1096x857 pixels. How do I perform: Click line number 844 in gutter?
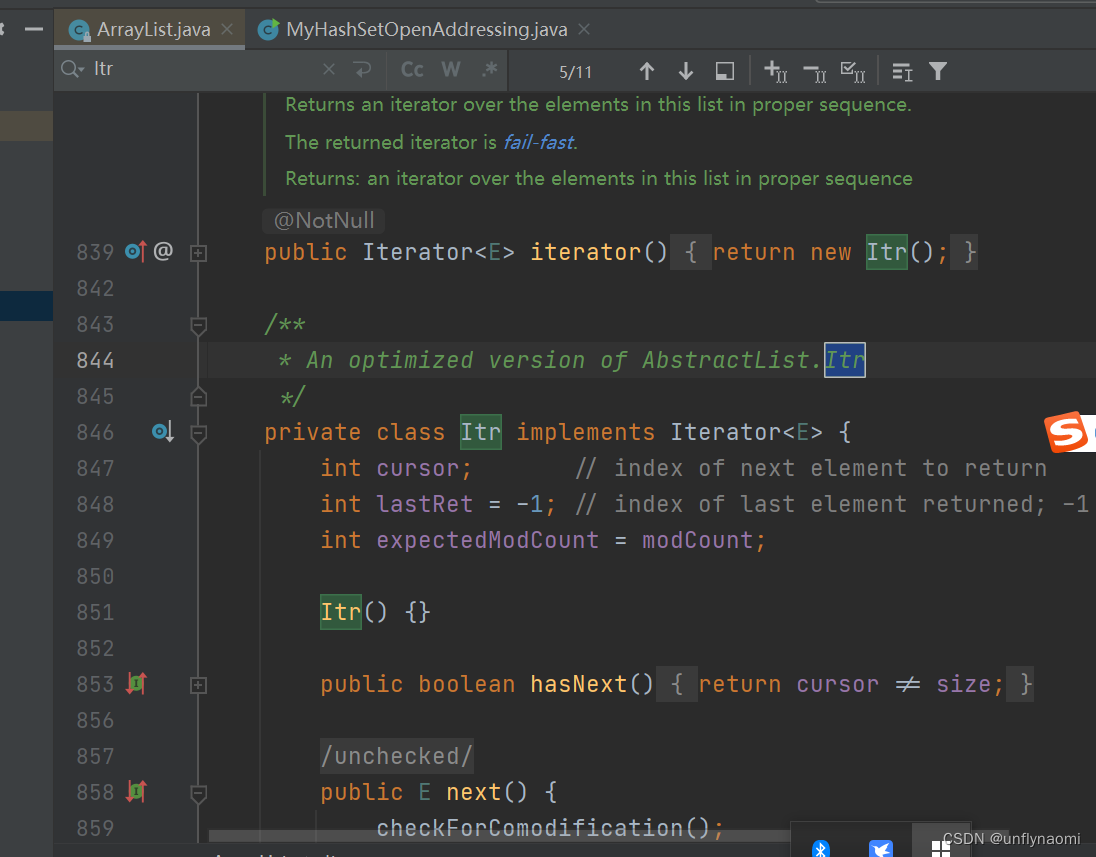(x=95, y=361)
